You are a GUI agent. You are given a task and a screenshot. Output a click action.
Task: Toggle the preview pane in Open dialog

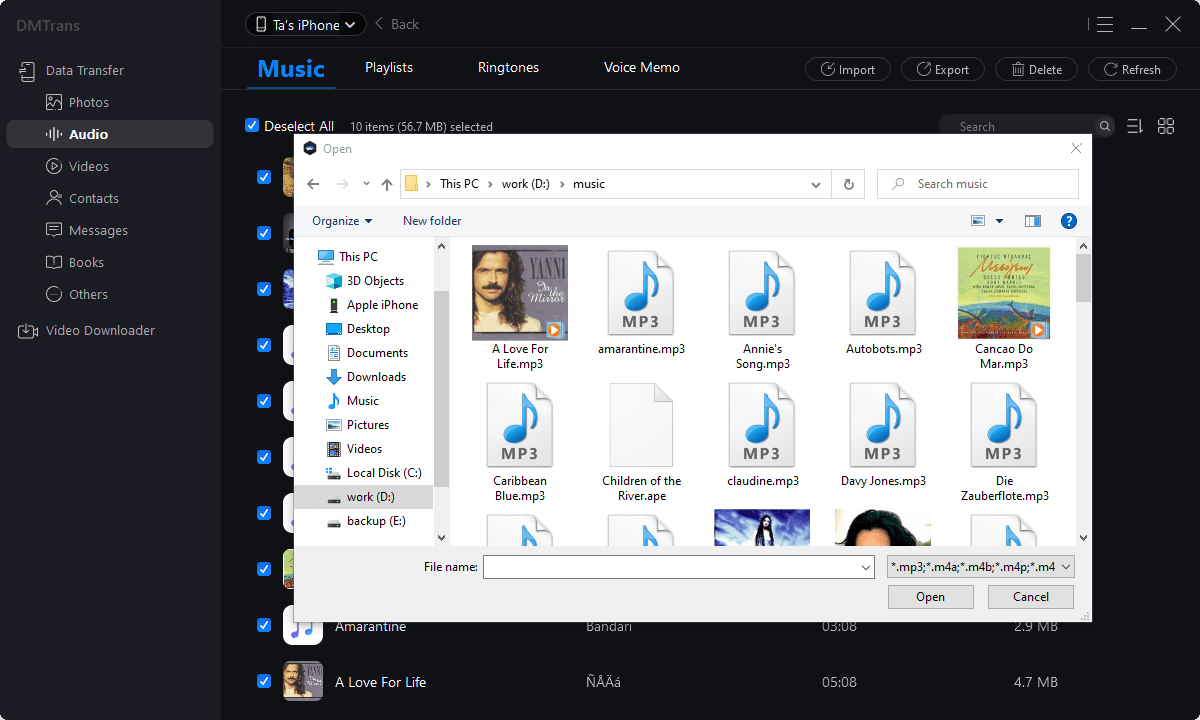click(x=1033, y=221)
